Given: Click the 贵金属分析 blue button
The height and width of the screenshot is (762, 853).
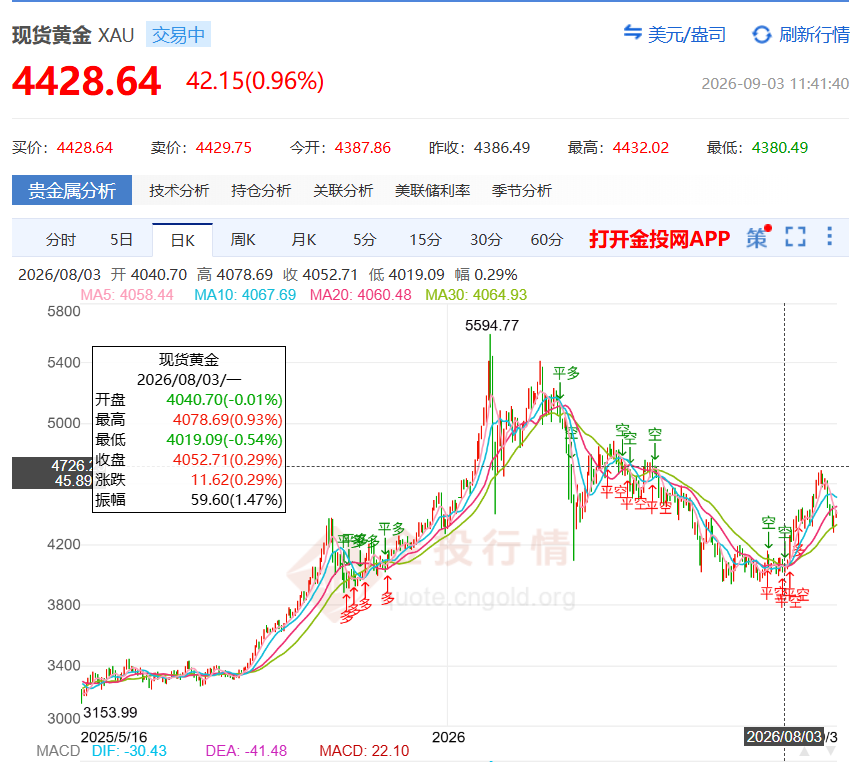Looking at the screenshot, I should pyautogui.click(x=72, y=190).
